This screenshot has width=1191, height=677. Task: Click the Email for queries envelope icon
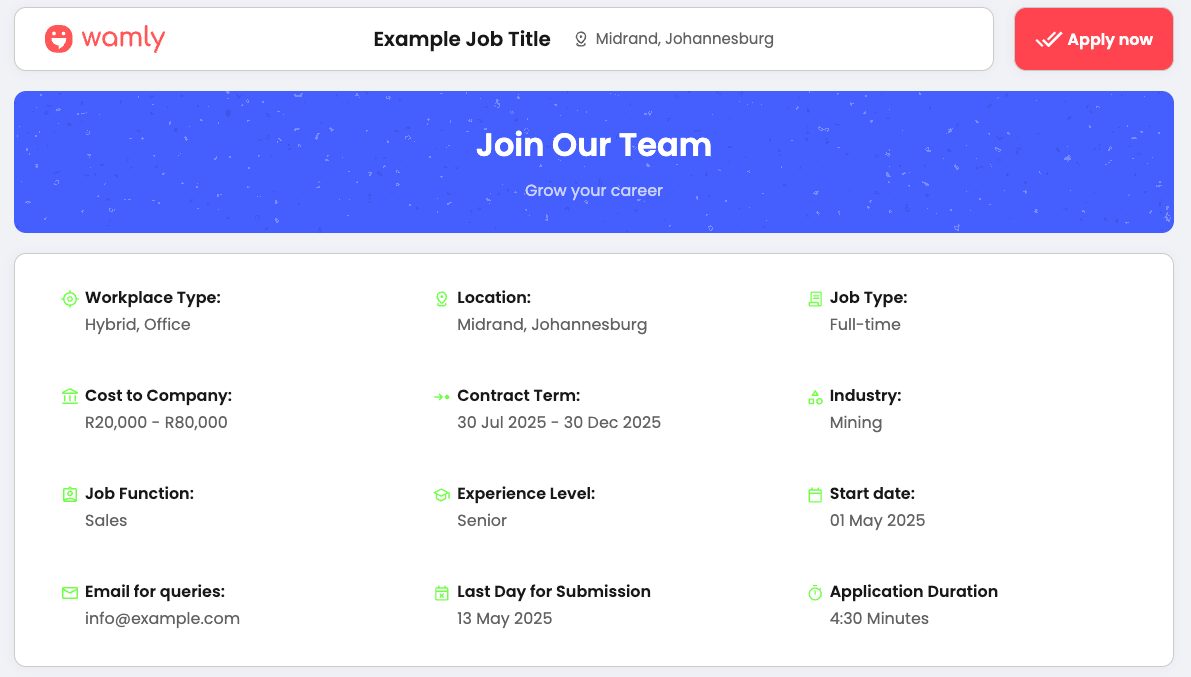69,592
